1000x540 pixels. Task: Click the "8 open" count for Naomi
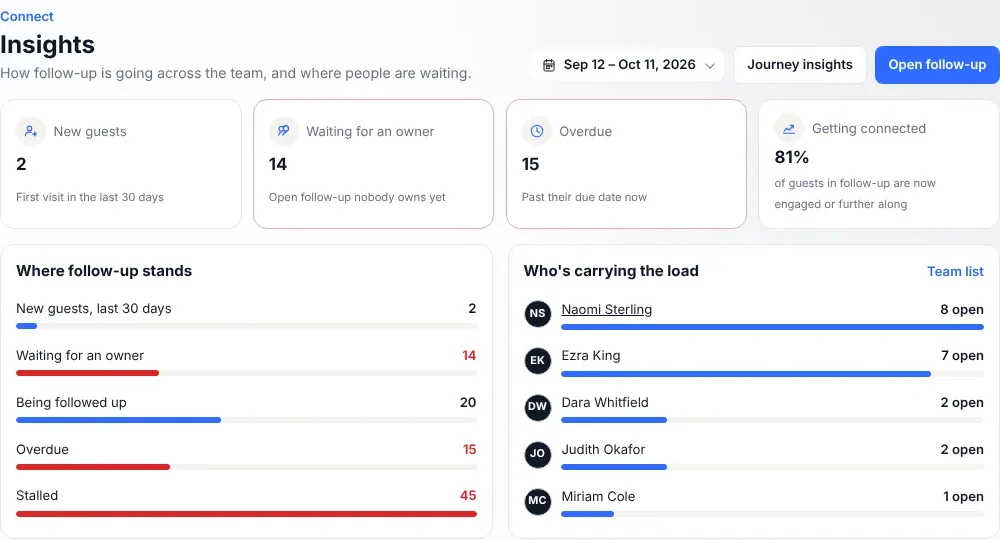pyautogui.click(x=962, y=310)
